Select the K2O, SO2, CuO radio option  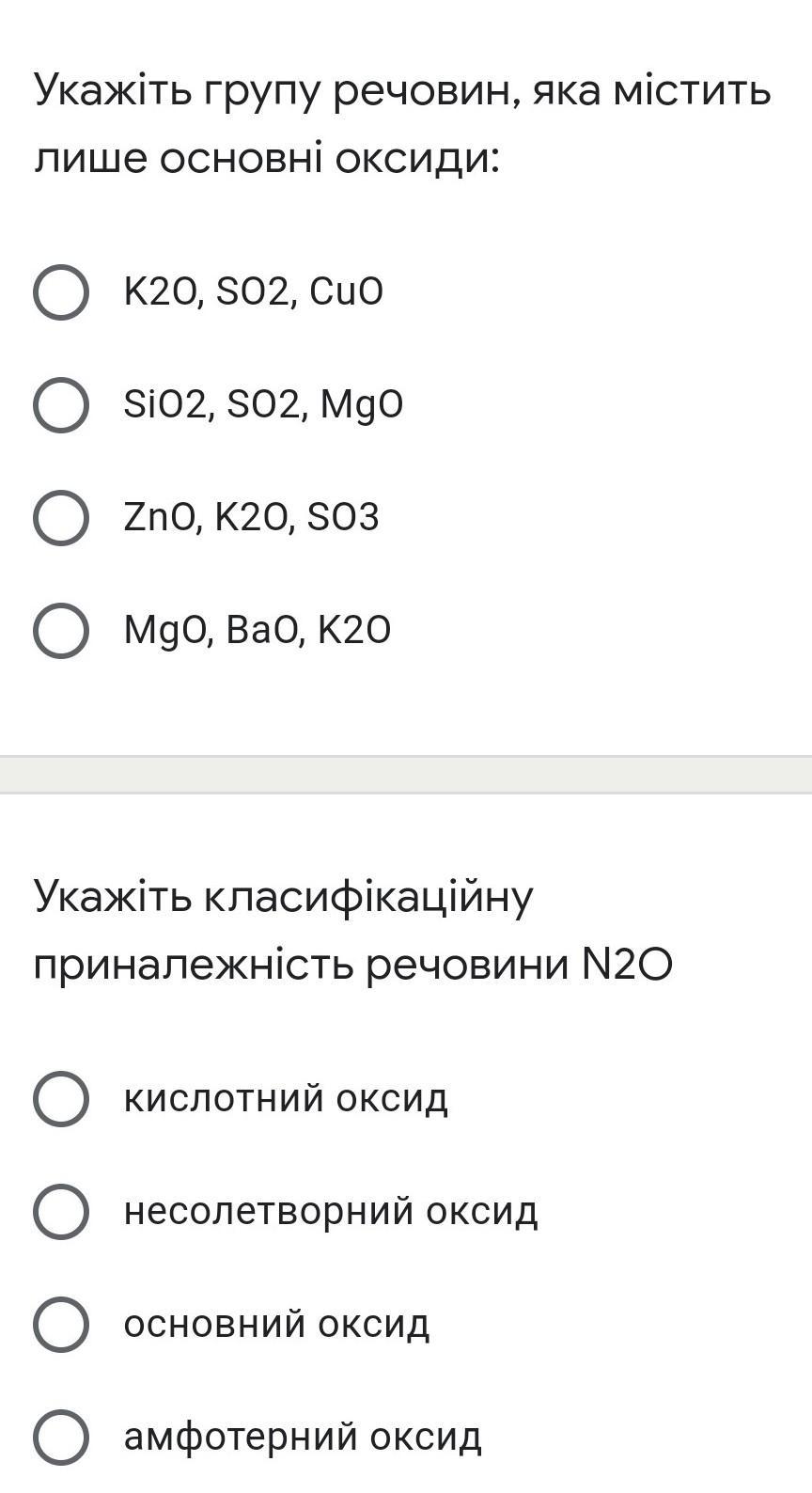[61, 292]
